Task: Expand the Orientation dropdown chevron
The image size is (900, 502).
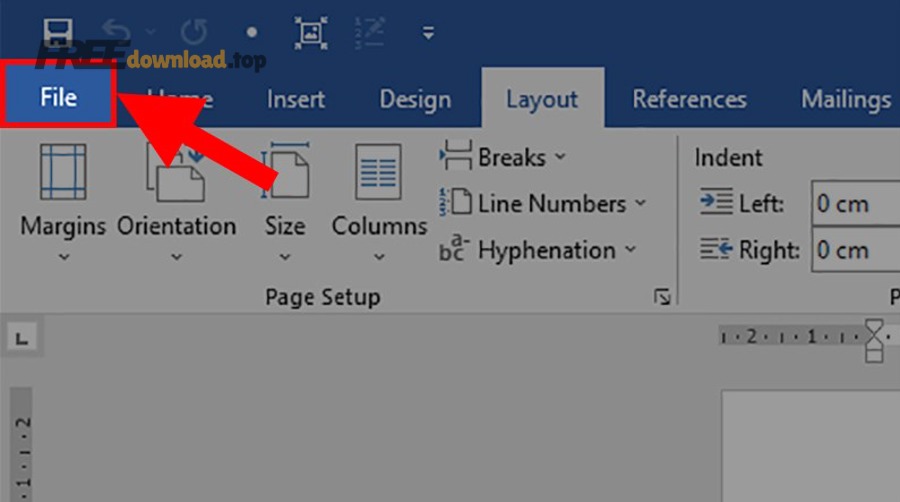Action: pos(177,257)
